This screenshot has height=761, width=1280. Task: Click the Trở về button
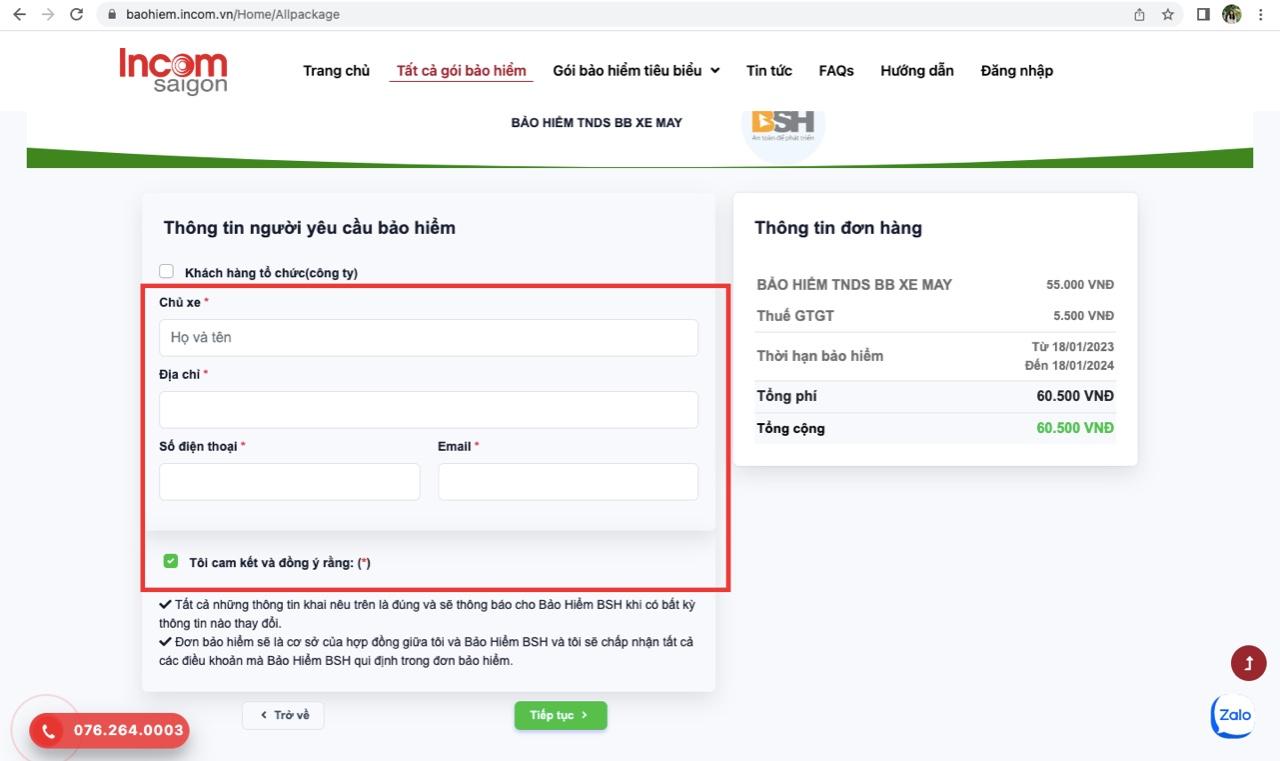(x=283, y=715)
